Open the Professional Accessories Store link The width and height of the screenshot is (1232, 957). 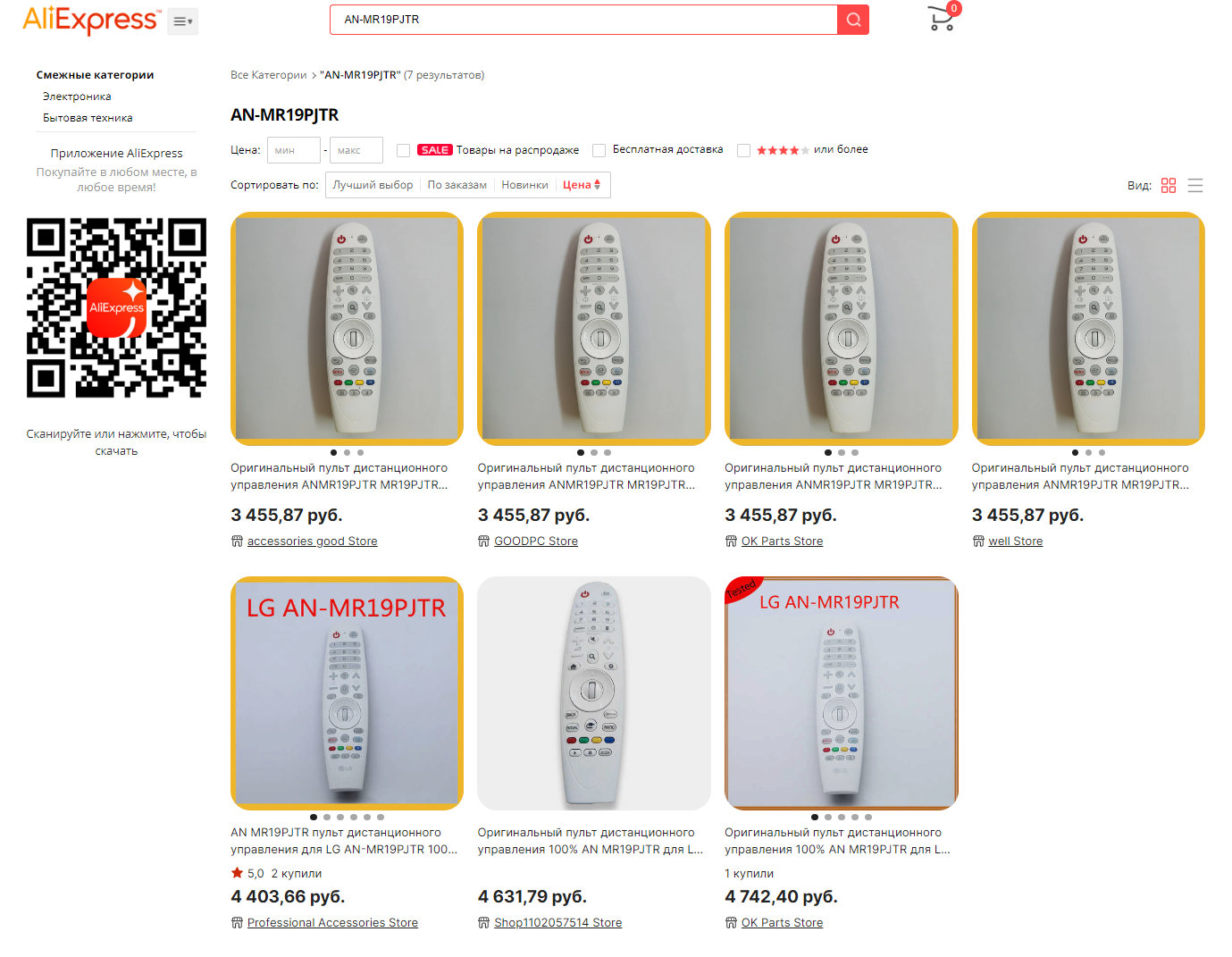coord(332,923)
